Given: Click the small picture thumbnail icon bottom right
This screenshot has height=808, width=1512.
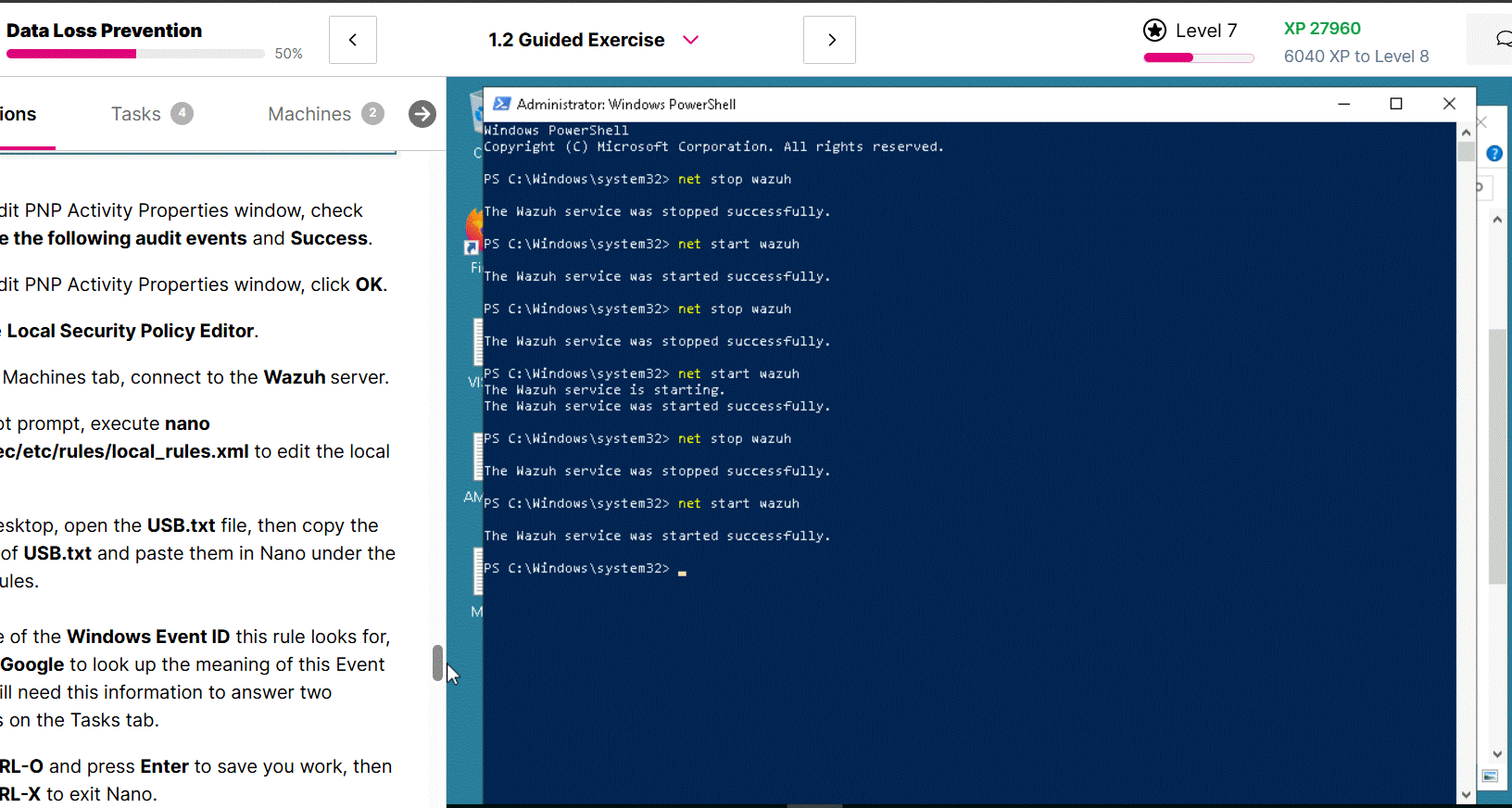Looking at the screenshot, I should (1490, 776).
